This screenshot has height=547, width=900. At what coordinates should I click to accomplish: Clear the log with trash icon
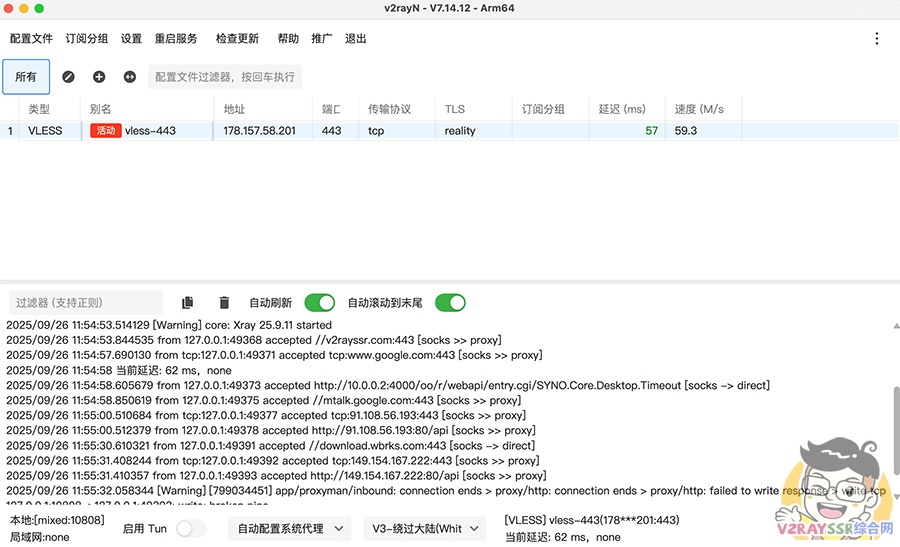[x=224, y=303]
